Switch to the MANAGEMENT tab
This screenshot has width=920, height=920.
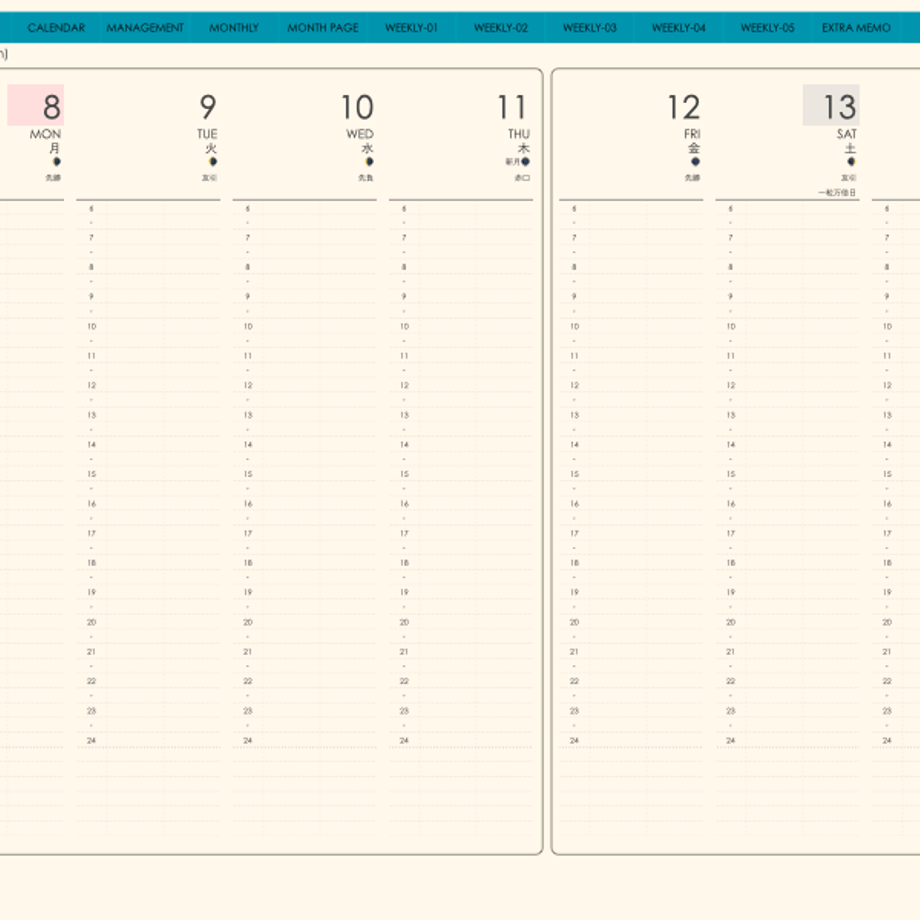tap(145, 28)
